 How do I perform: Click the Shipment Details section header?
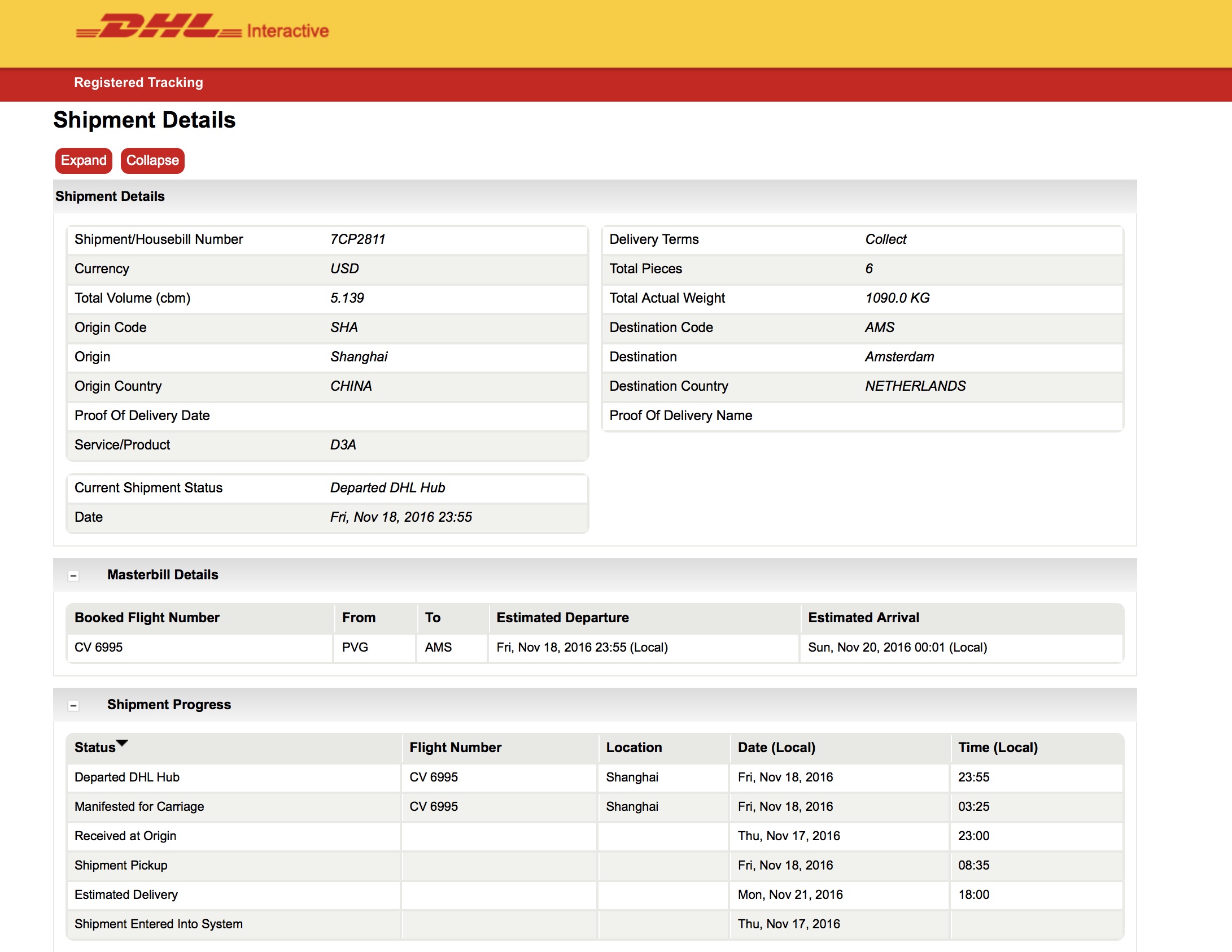tap(110, 196)
